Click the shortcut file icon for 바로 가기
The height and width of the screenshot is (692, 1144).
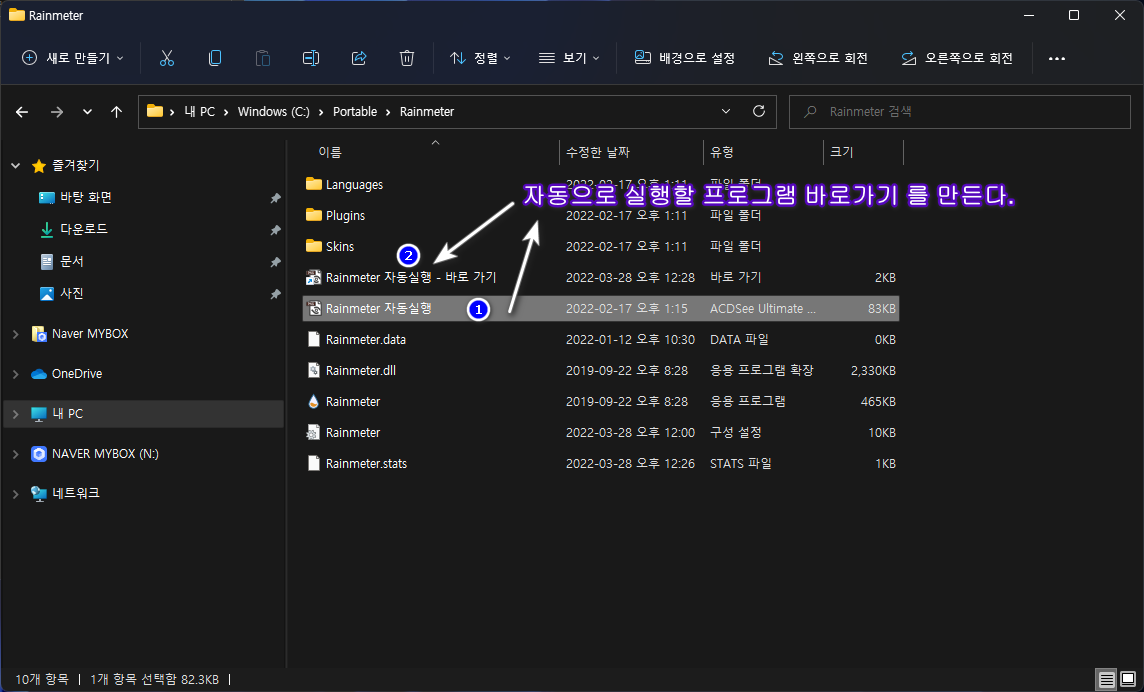click(314, 277)
